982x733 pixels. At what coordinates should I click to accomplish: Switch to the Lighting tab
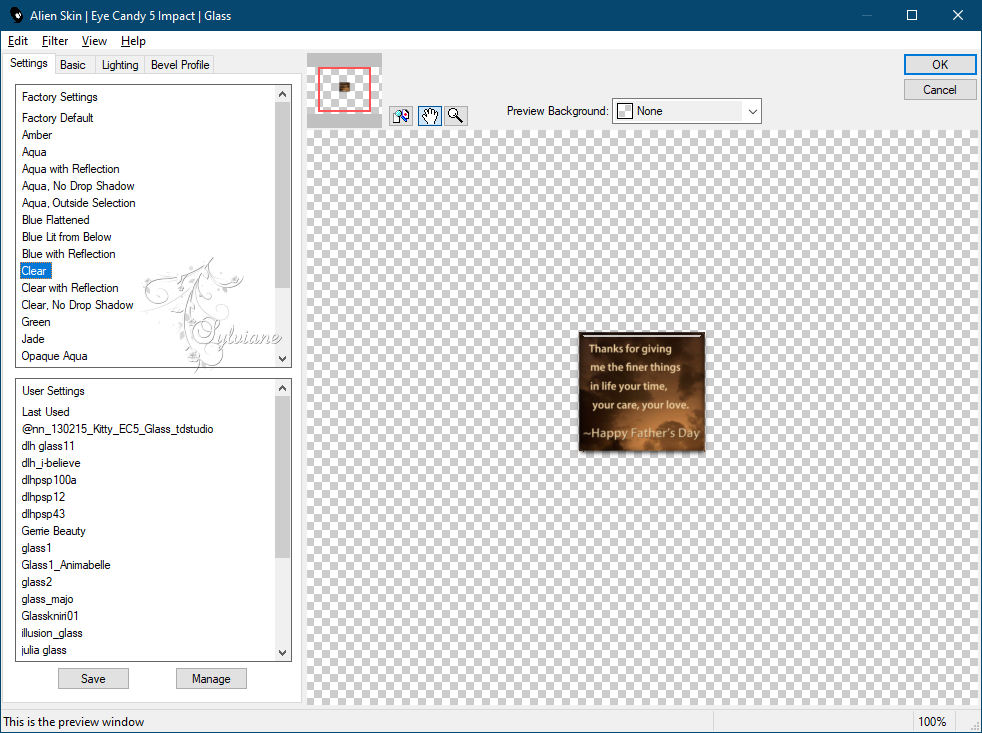coord(120,65)
